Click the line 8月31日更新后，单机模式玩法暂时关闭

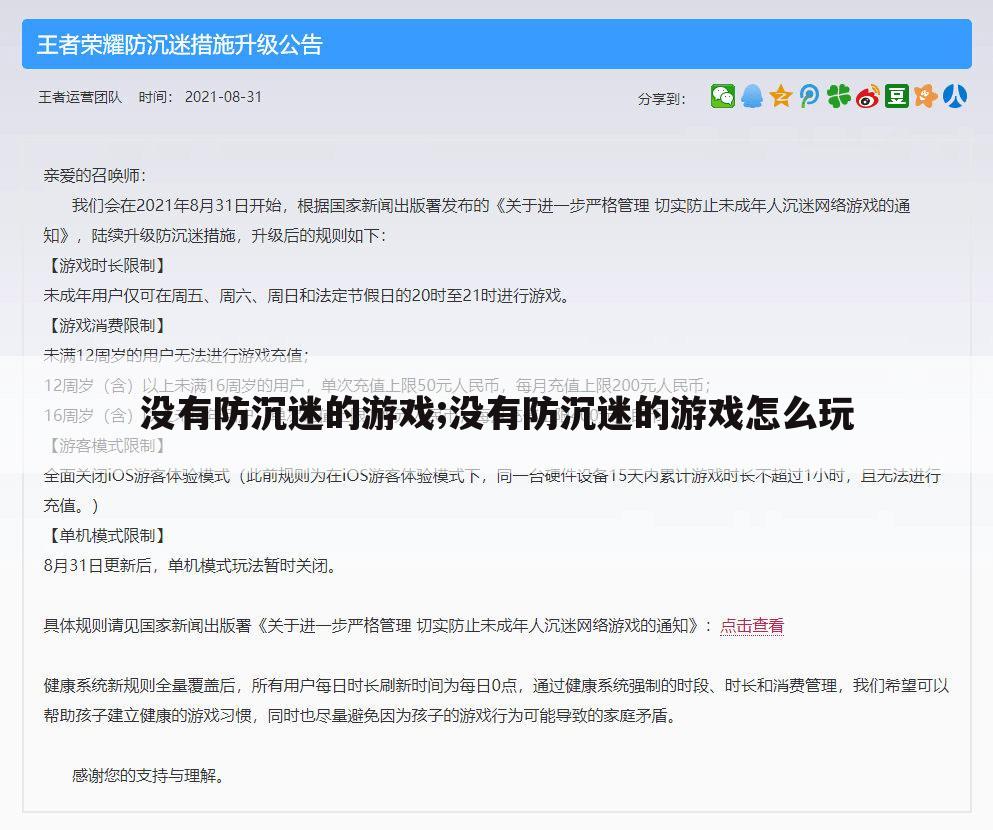189,565
